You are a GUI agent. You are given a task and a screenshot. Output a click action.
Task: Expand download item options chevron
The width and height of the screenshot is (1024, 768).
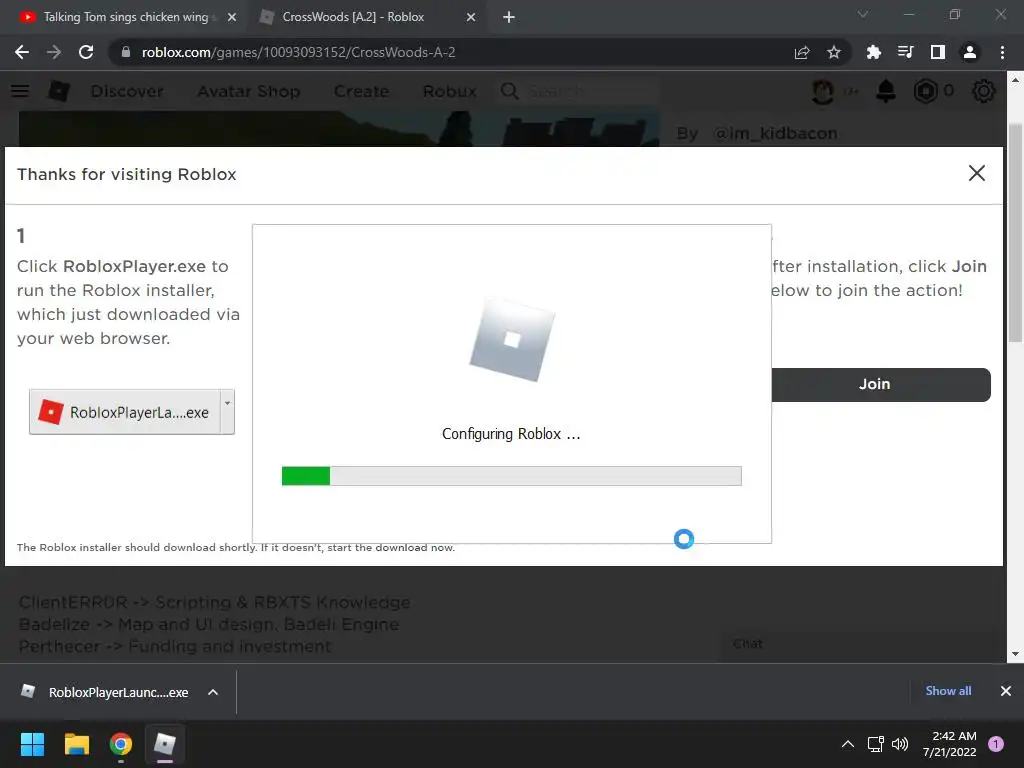click(213, 692)
